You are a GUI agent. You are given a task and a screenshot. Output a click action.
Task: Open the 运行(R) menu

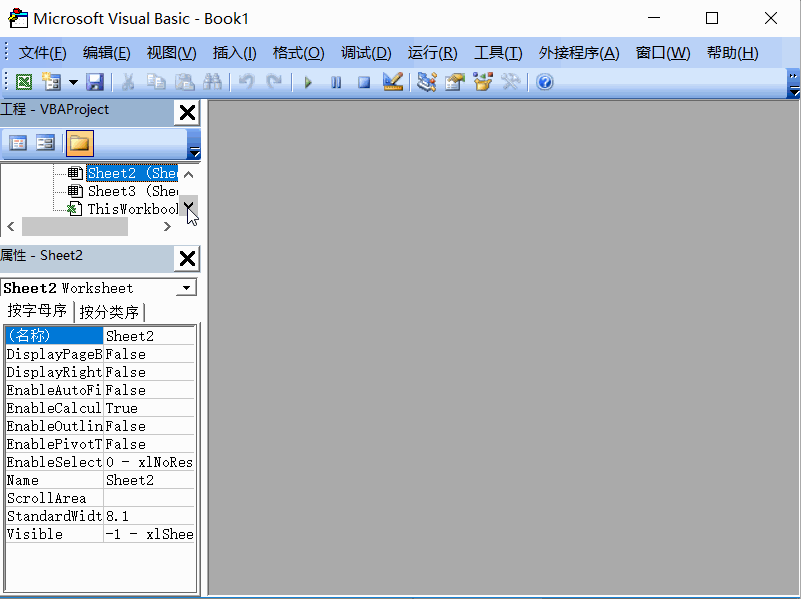click(432, 53)
